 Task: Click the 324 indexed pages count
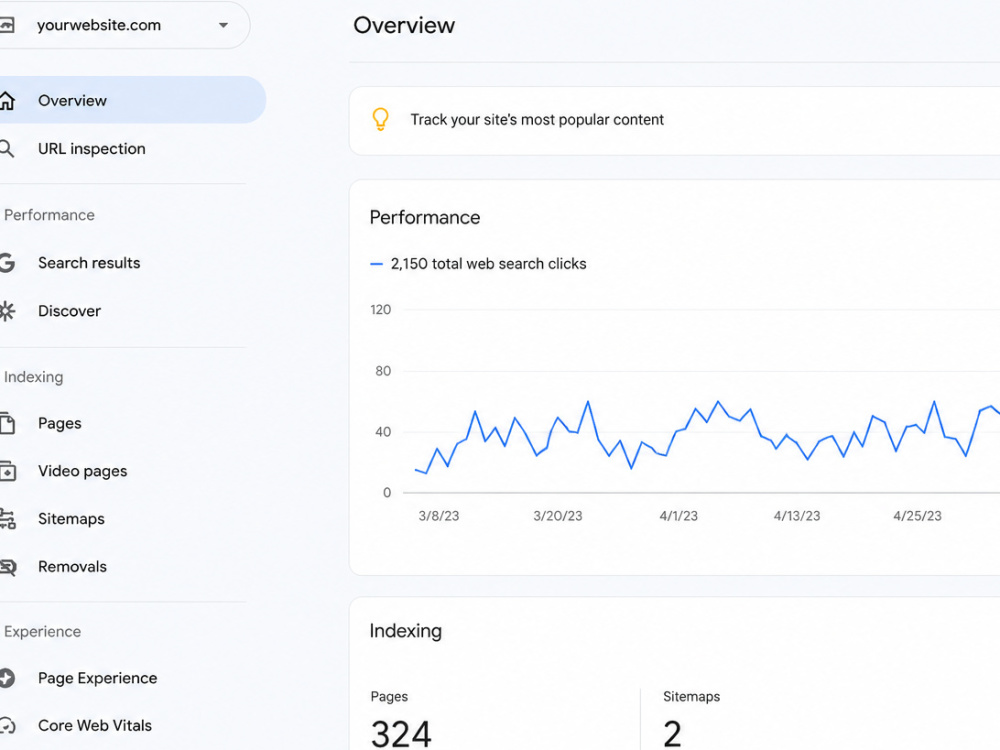tap(401, 734)
